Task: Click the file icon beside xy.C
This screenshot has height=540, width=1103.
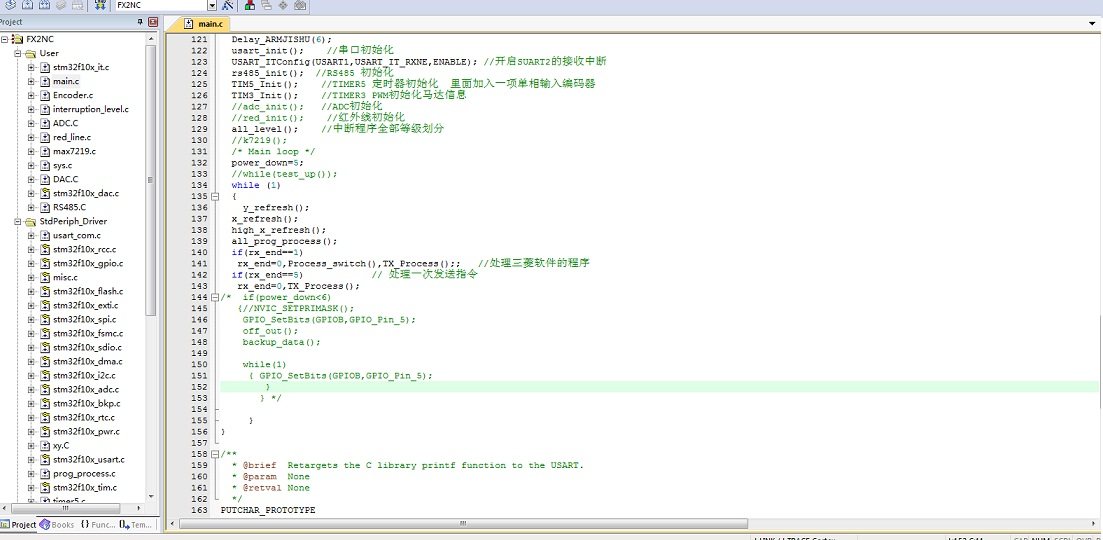Action: point(45,445)
